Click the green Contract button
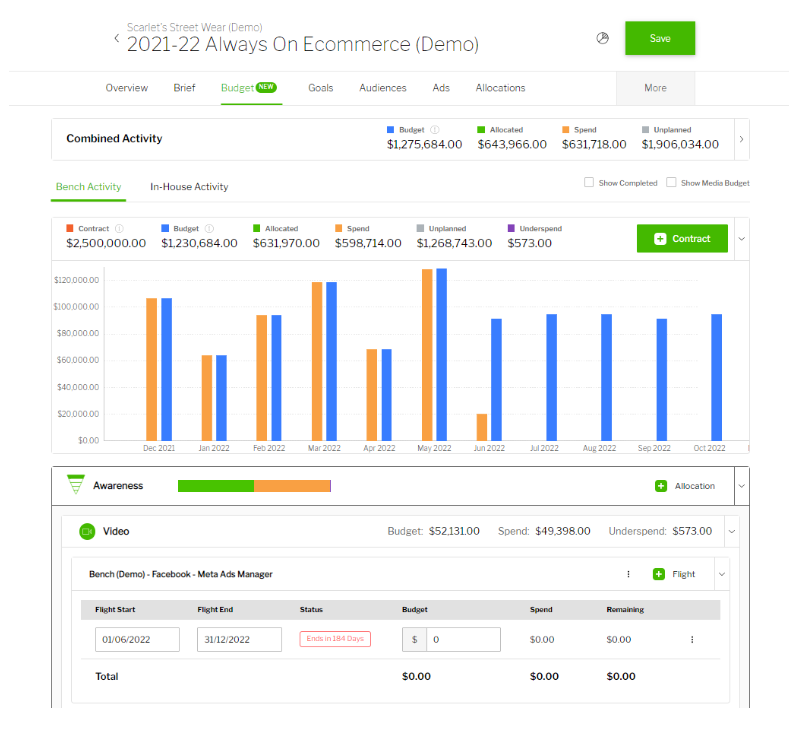This screenshot has width=811, height=731. pos(682,239)
